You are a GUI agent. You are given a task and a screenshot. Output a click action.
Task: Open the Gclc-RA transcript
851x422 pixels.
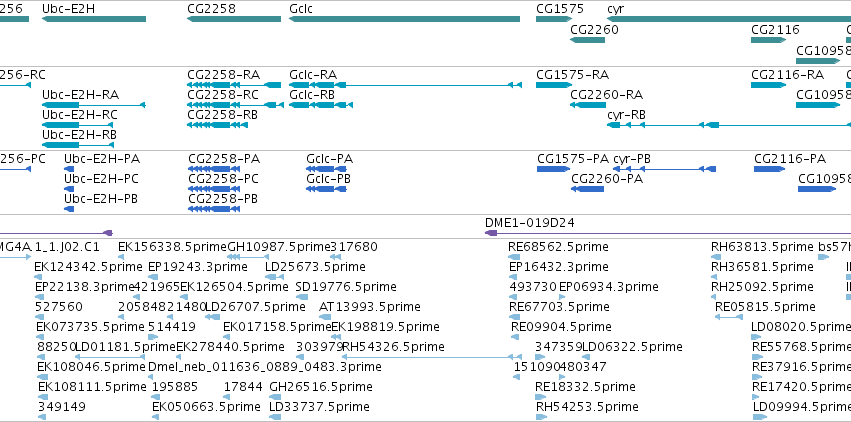pos(405,85)
